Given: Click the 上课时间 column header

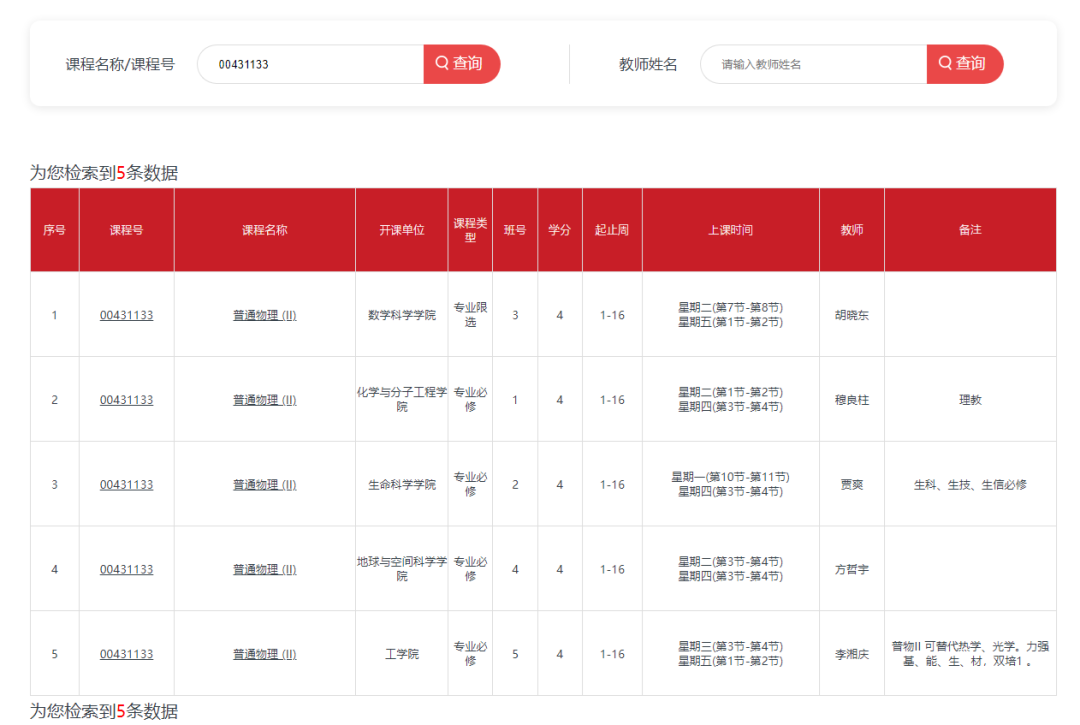Looking at the screenshot, I should point(730,230).
